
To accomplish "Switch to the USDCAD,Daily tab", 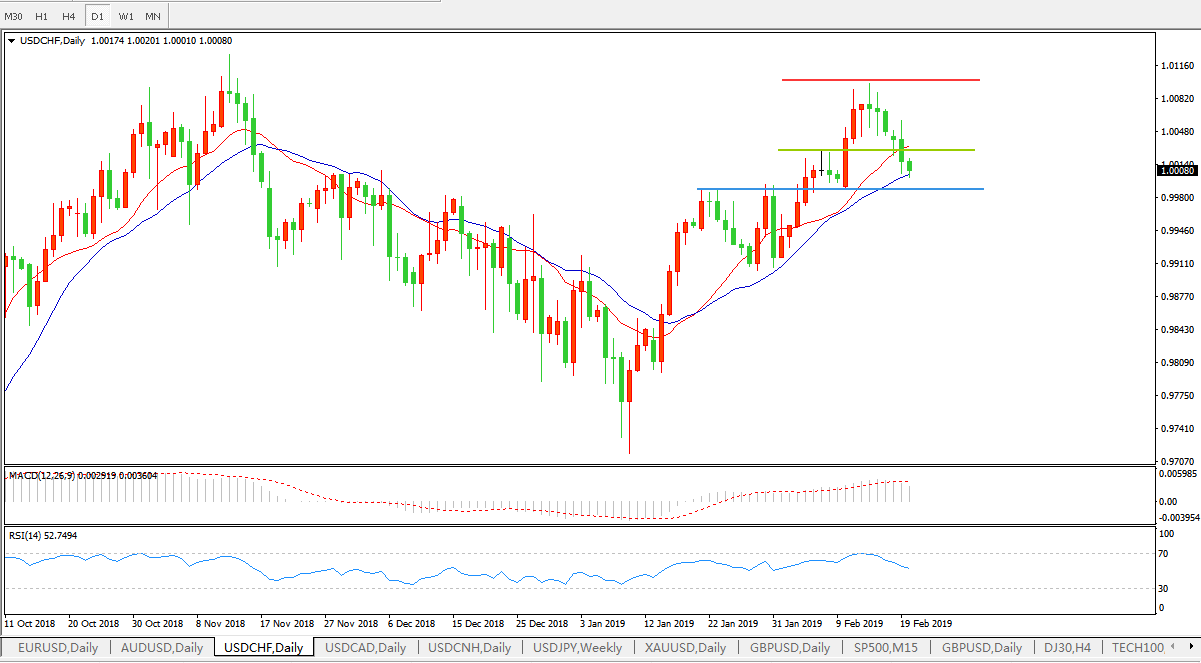I will [x=366, y=648].
